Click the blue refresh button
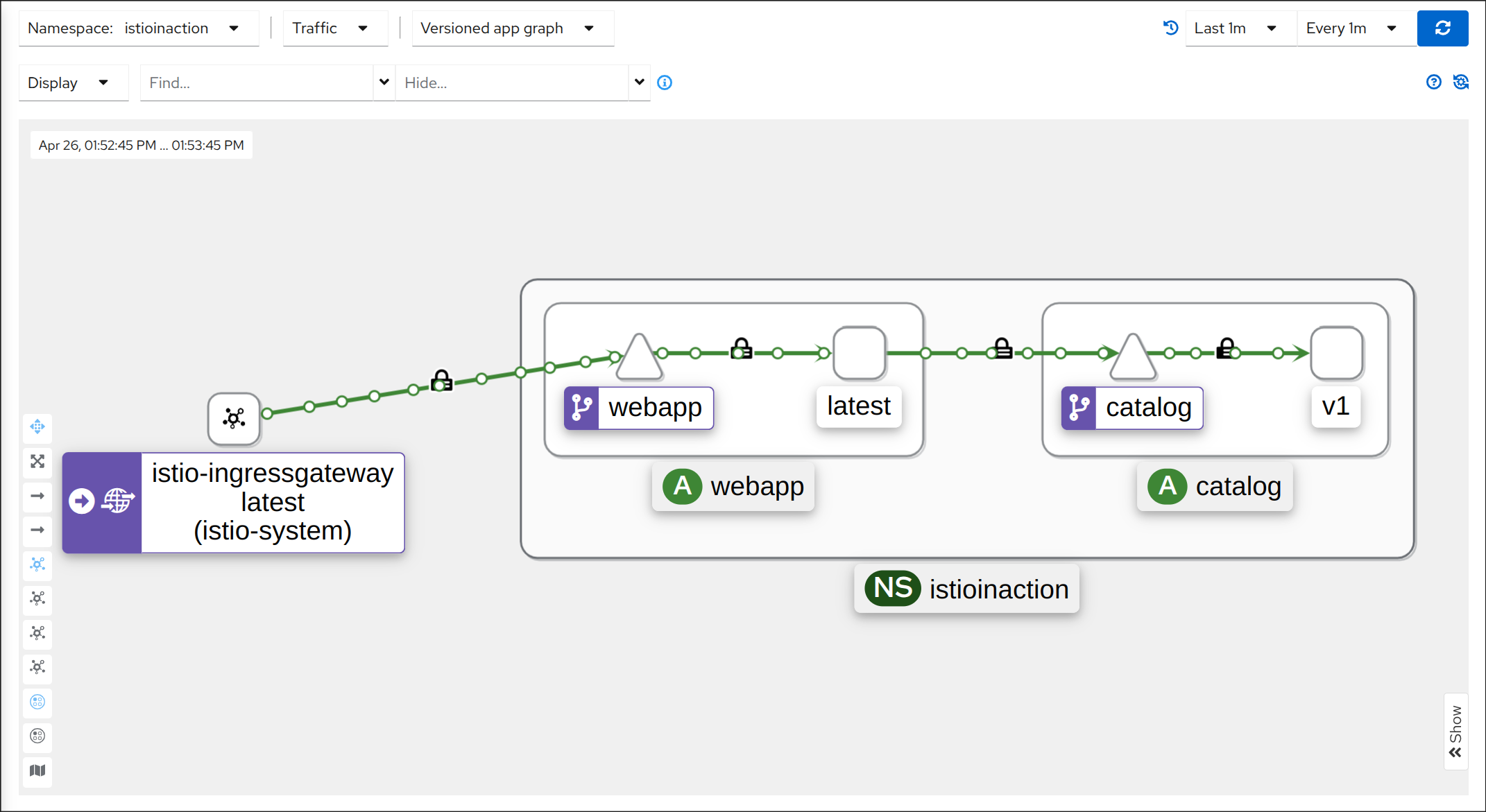 click(1442, 28)
